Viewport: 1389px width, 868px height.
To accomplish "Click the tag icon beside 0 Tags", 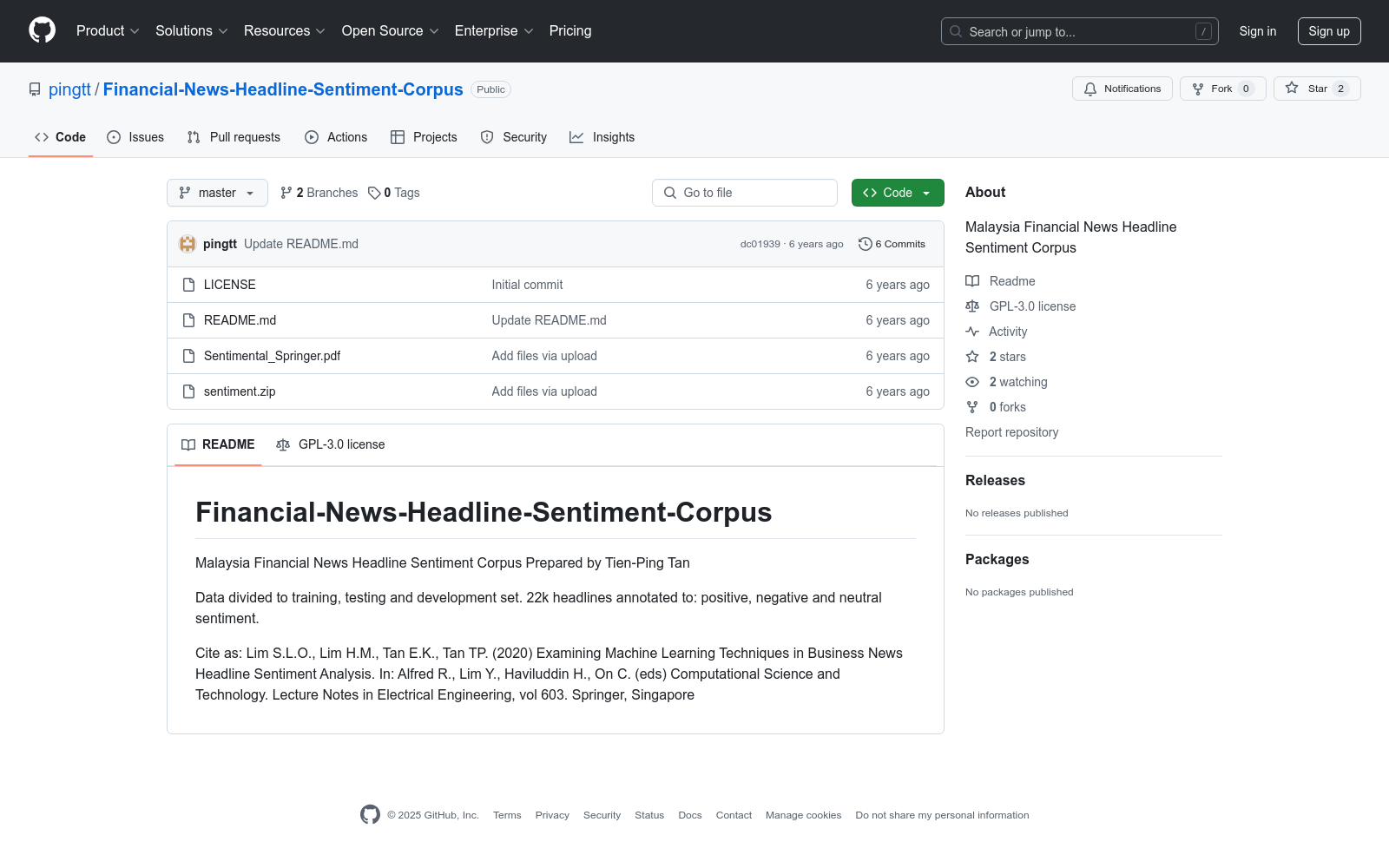I will click(x=374, y=193).
